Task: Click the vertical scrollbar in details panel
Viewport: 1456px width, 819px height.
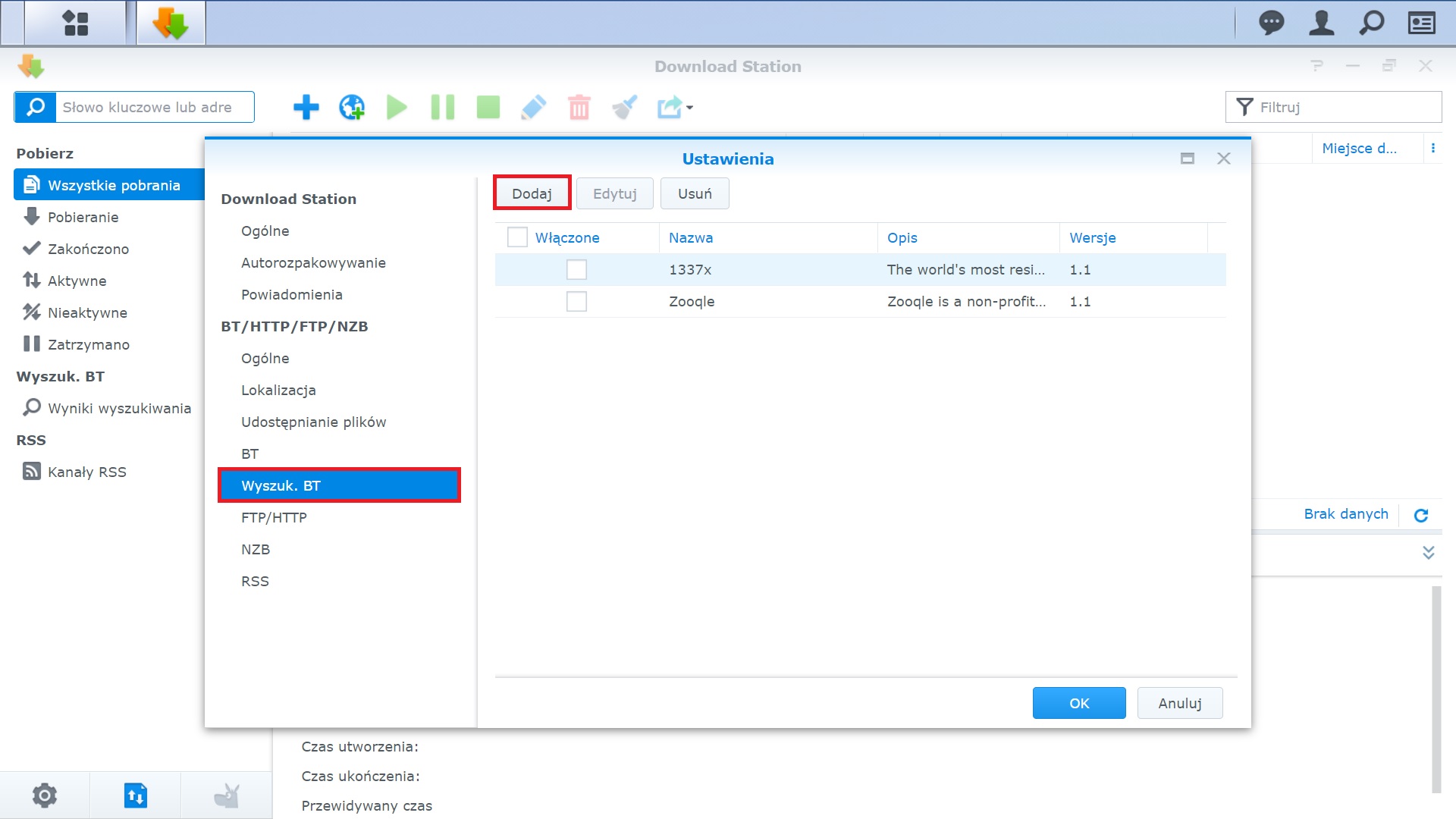Action: pyautogui.click(x=1436, y=689)
